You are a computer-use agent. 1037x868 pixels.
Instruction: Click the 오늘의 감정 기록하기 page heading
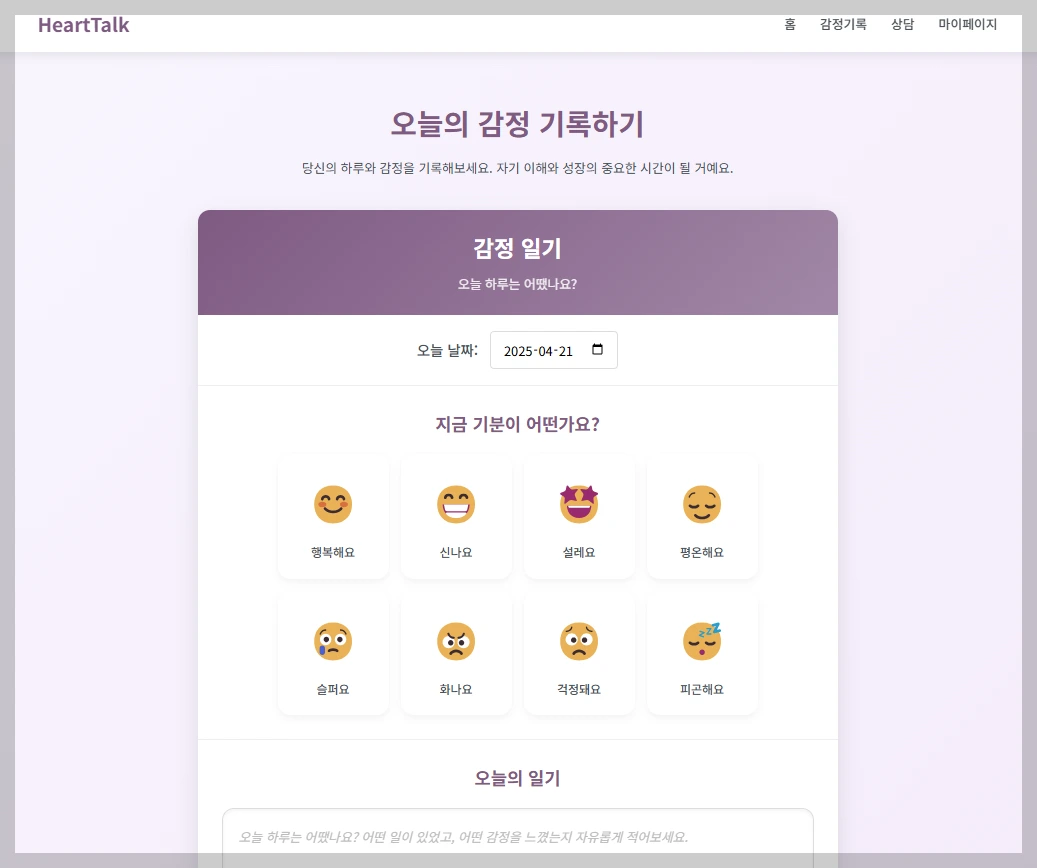517,124
